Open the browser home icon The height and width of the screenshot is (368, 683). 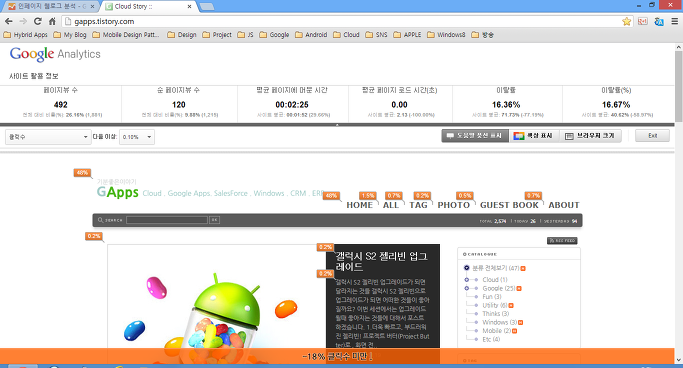[x=52, y=21]
